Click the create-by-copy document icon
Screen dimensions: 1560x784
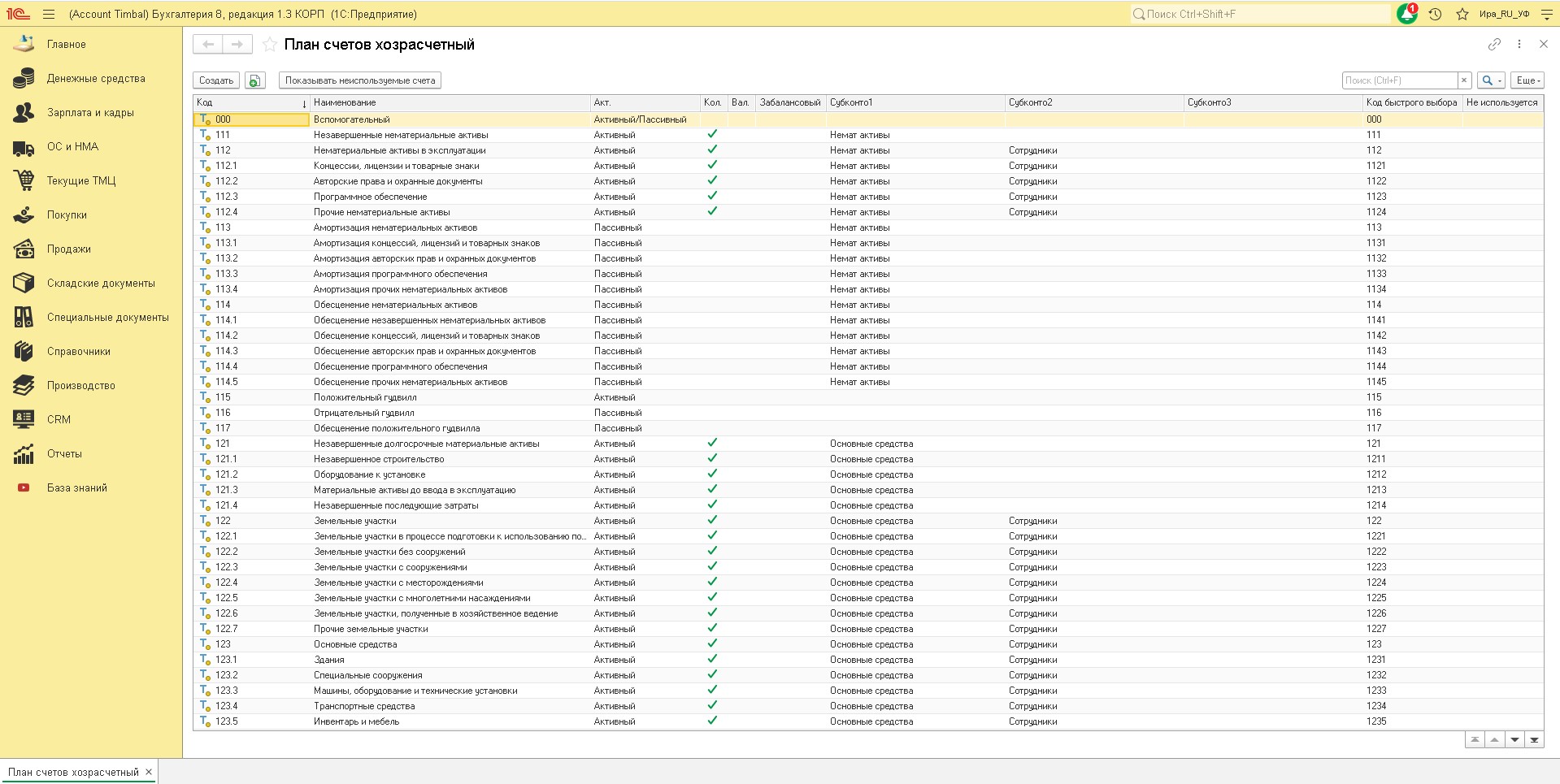(255, 80)
